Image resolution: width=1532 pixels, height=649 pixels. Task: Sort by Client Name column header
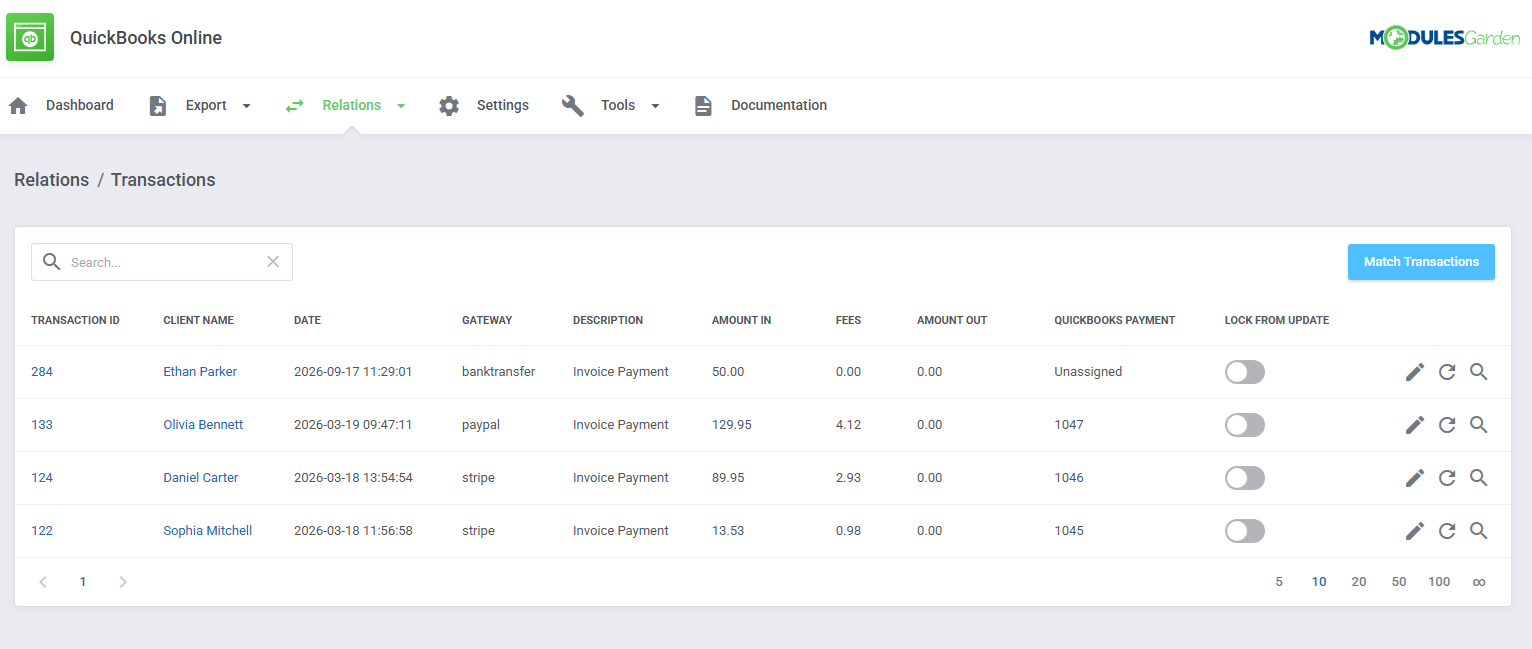coord(198,321)
